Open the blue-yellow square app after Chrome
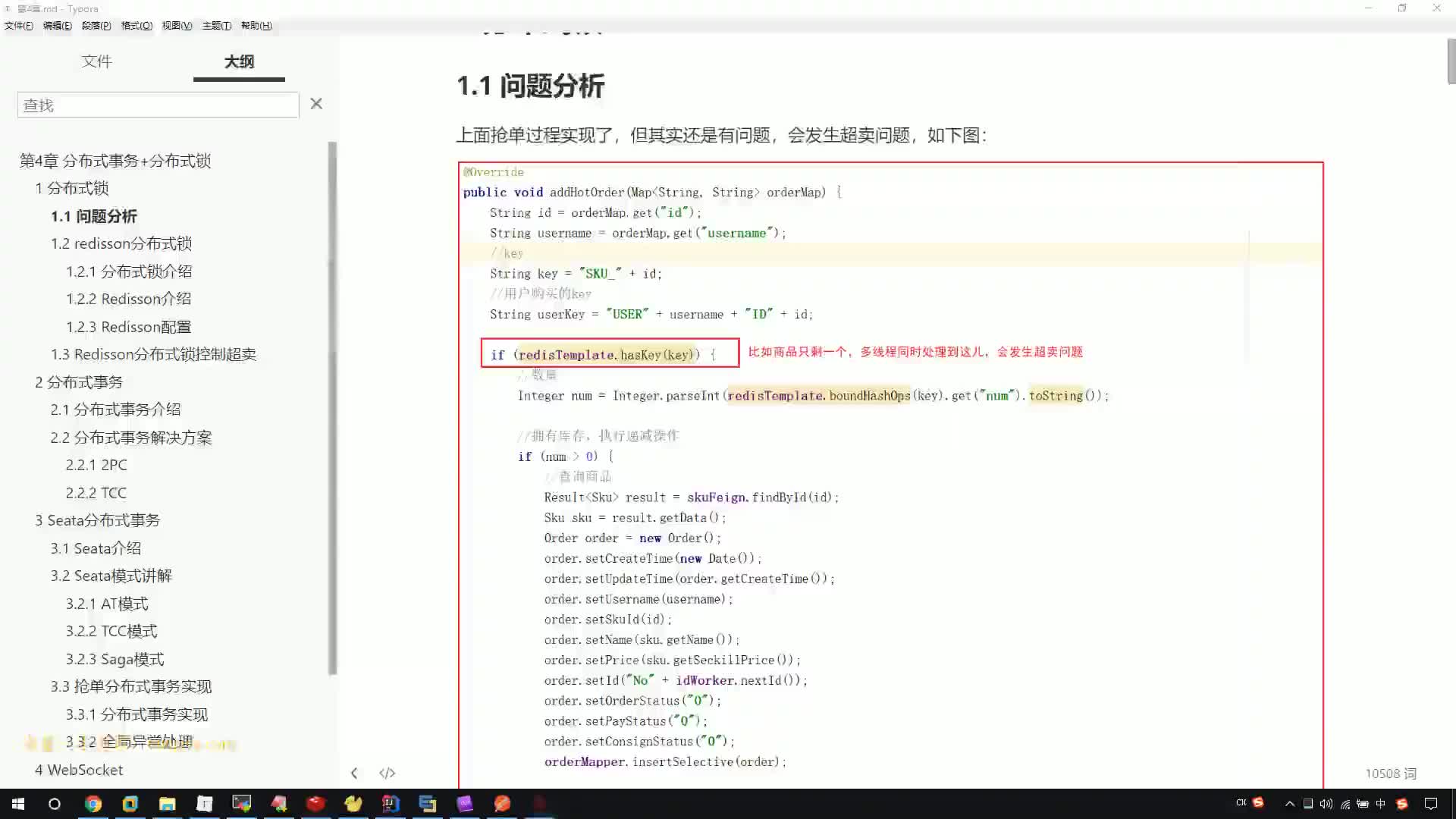Image resolution: width=1456 pixels, height=819 pixels. click(130, 804)
